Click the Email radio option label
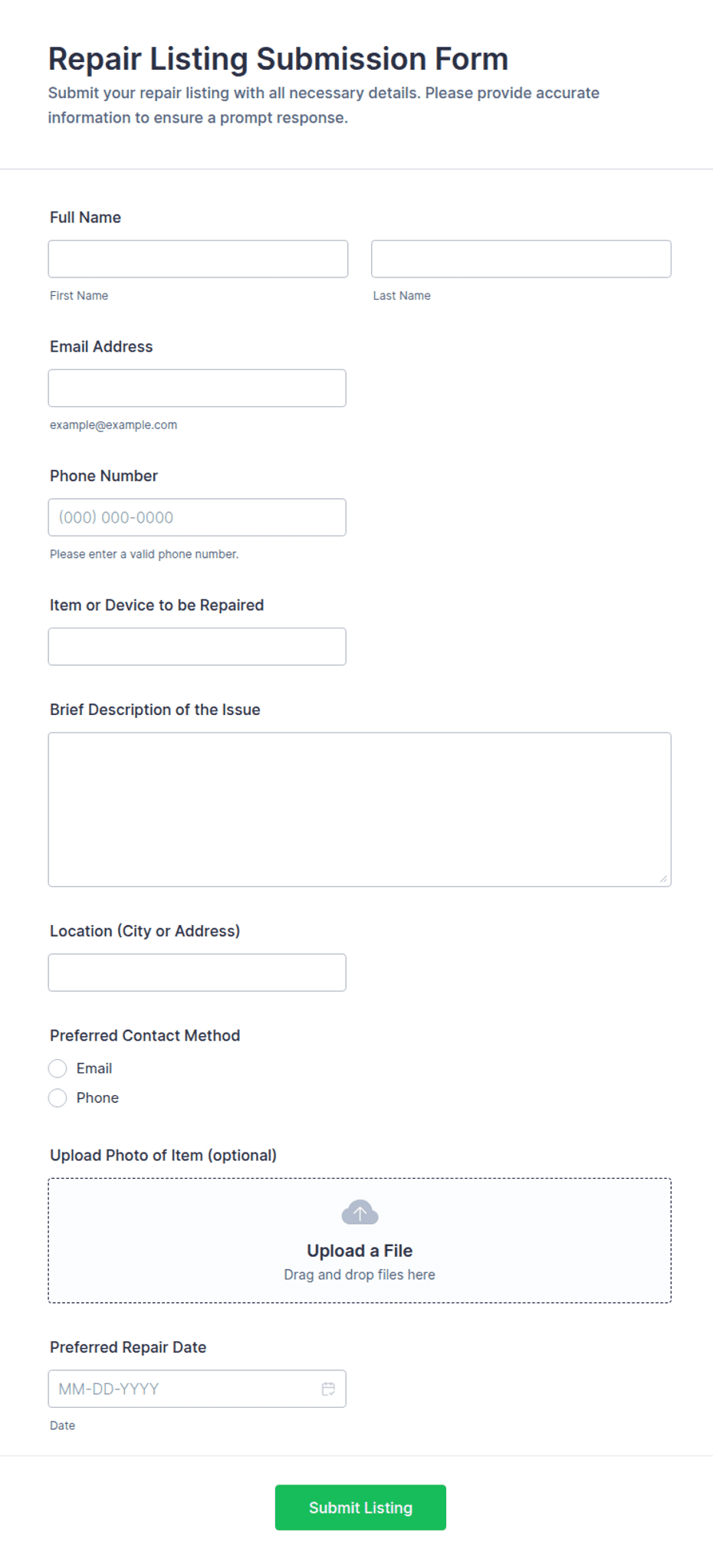Viewport: 713px width, 1568px height. point(94,1068)
